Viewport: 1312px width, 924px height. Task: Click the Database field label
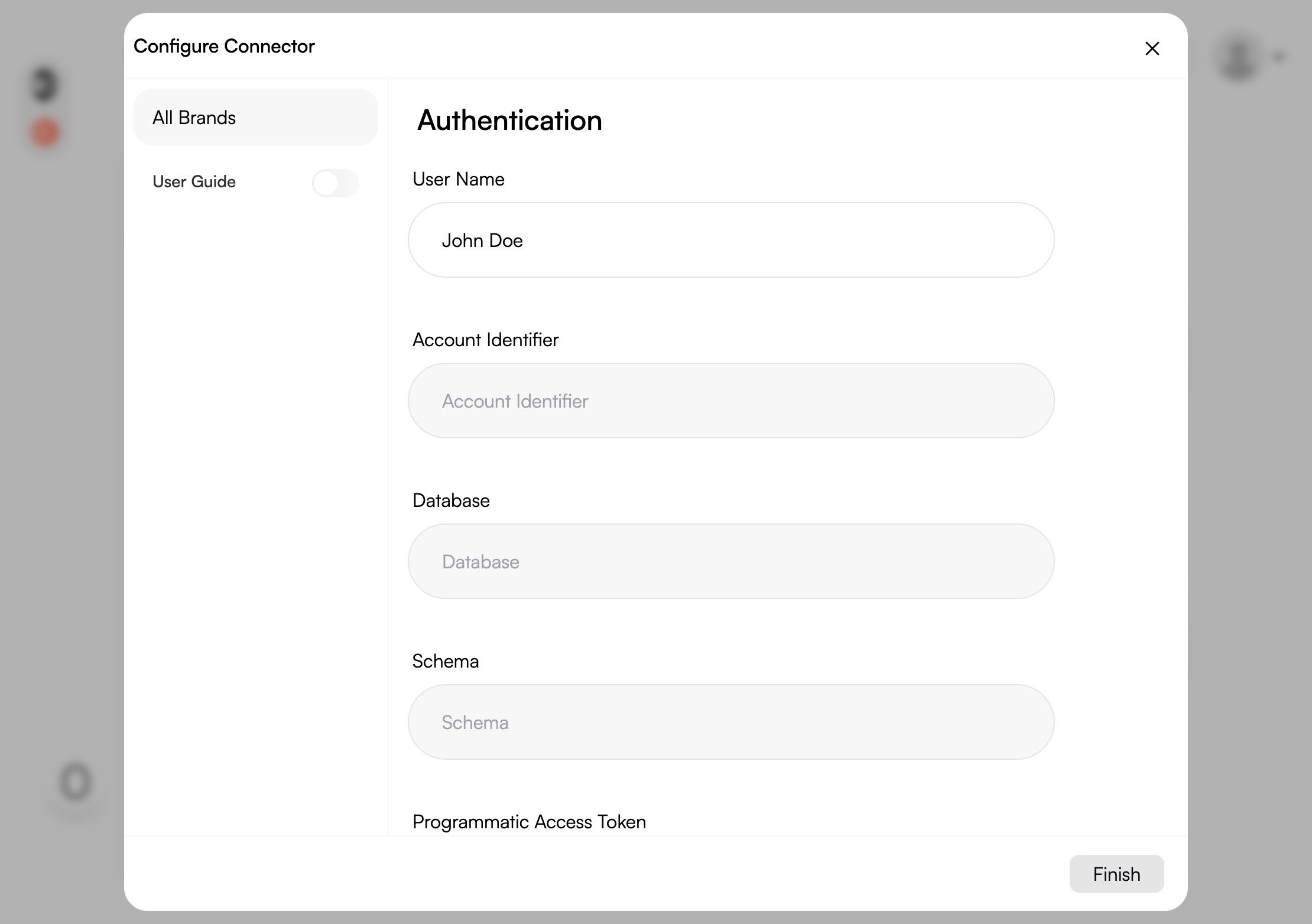click(x=451, y=500)
